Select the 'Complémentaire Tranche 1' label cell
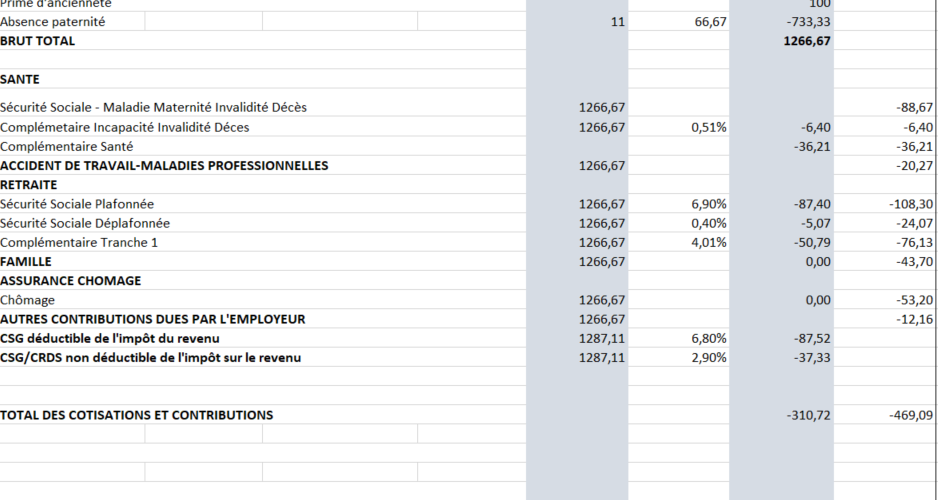 click(x=79, y=242)
